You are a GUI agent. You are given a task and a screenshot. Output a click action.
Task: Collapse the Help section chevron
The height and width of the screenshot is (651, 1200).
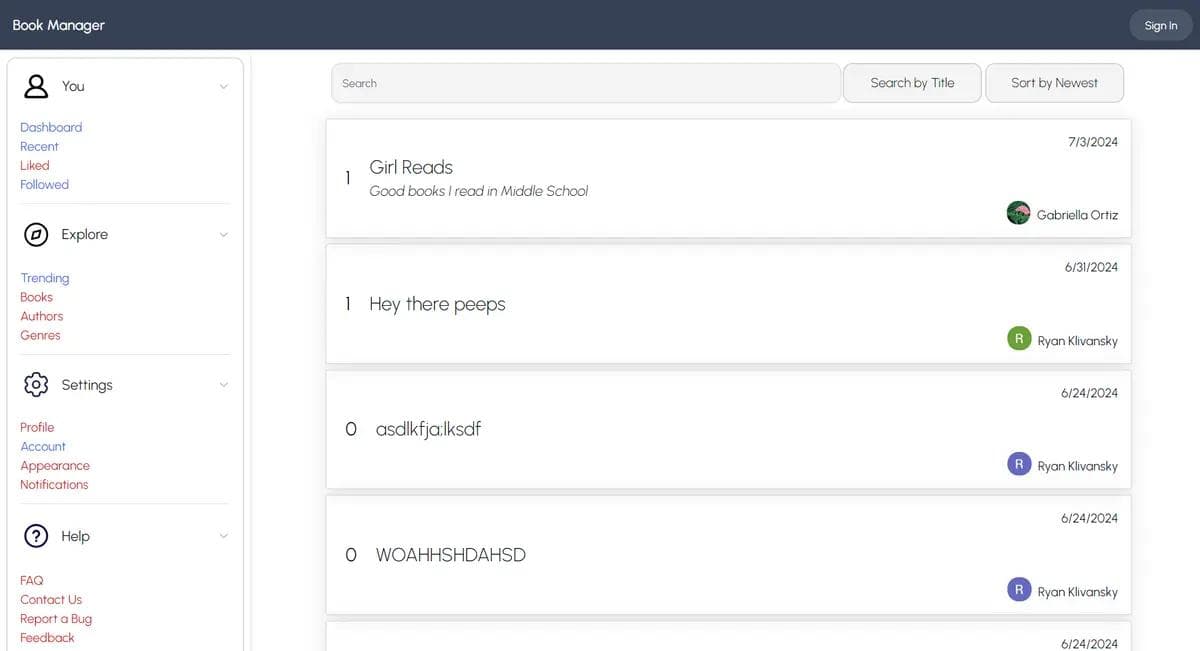pyautogui.click(x=224, y=537)
